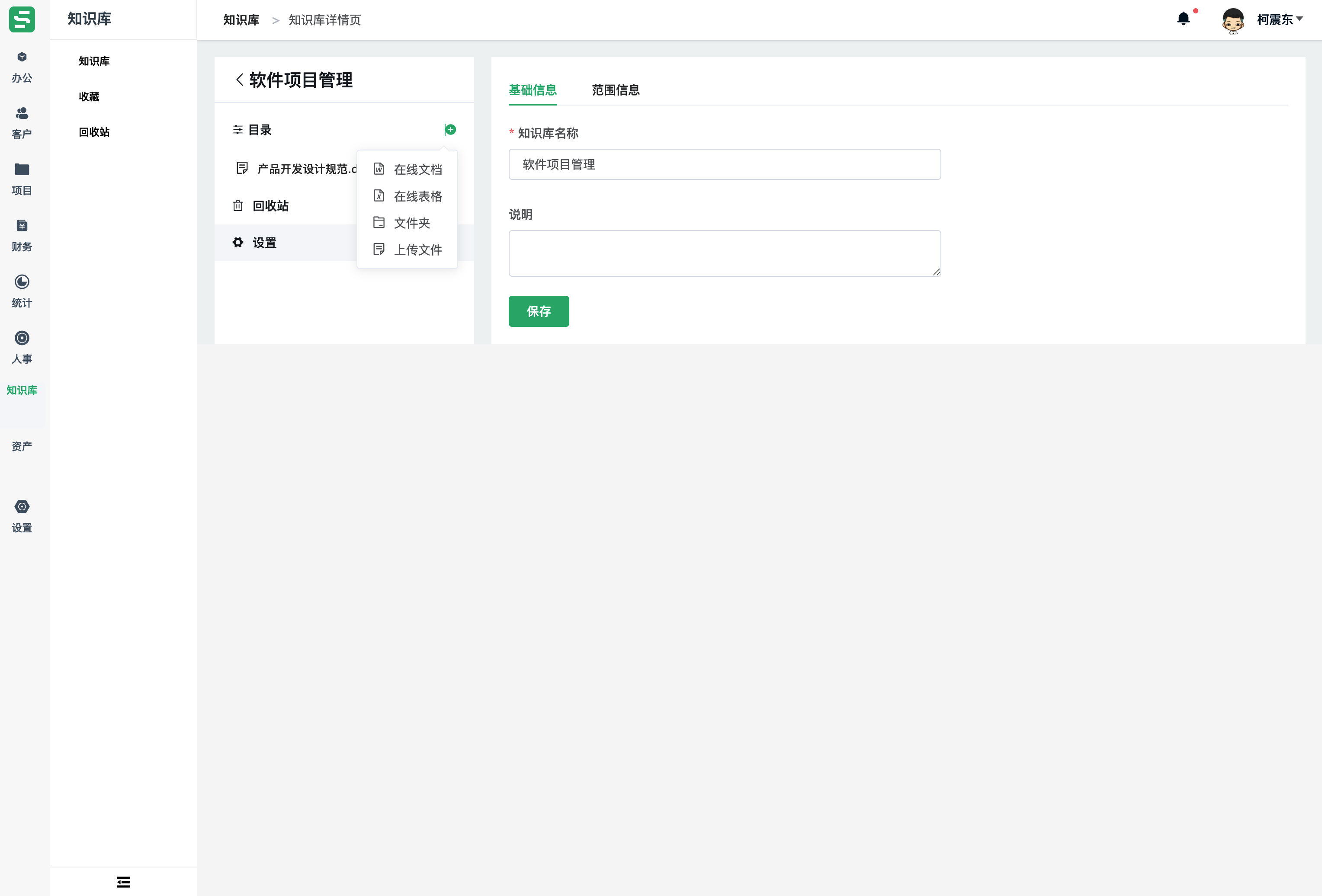This screenshot has width=1322, height=896.
Task: Open the 设置 hexagon icon in sidebar
Action: tap(22, 506)
